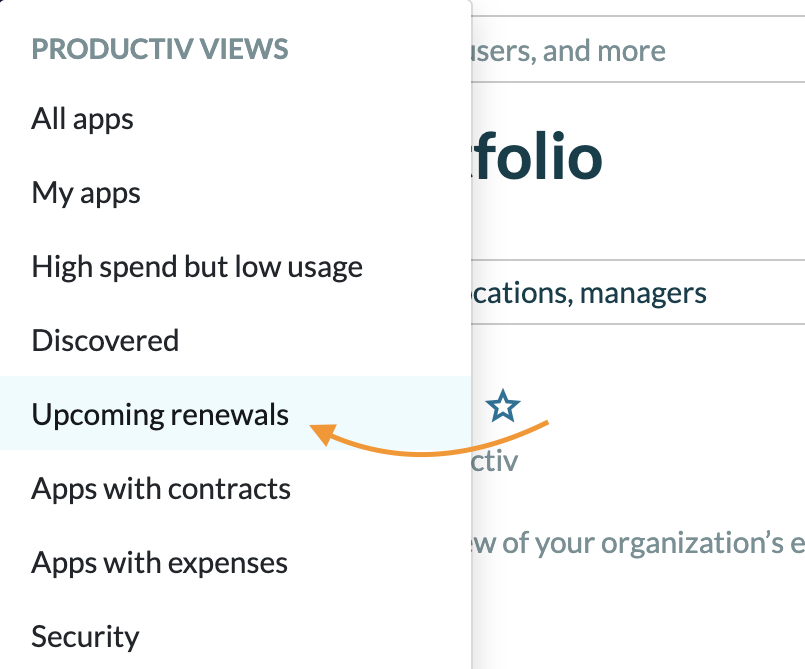Open the My apps view
Screen dimensions: 805x669
(86, 193)
